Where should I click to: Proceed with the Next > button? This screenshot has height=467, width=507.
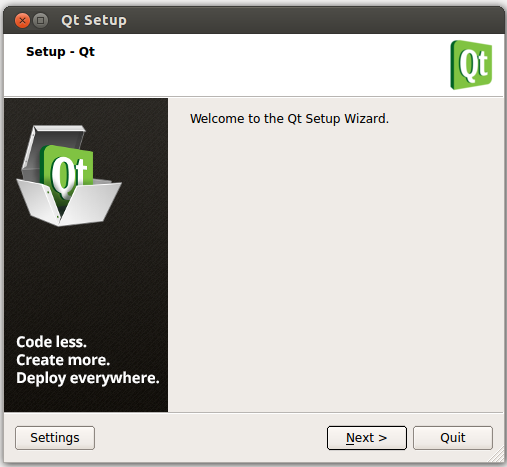pyautogui.click(x=367, y=438)
